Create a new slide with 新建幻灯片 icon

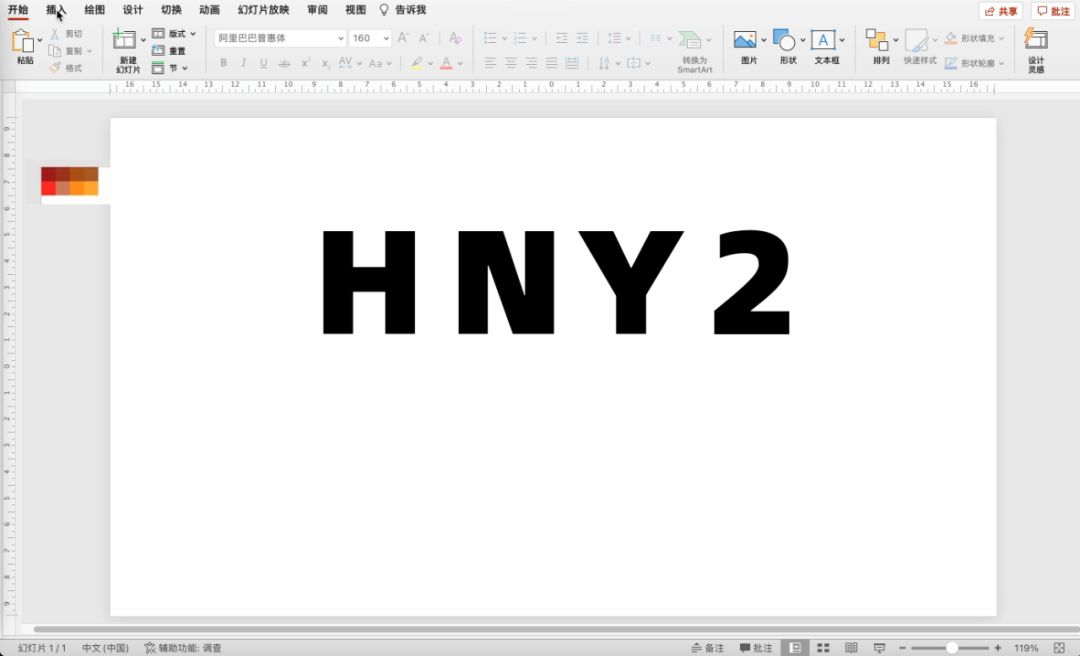(125, 40)
